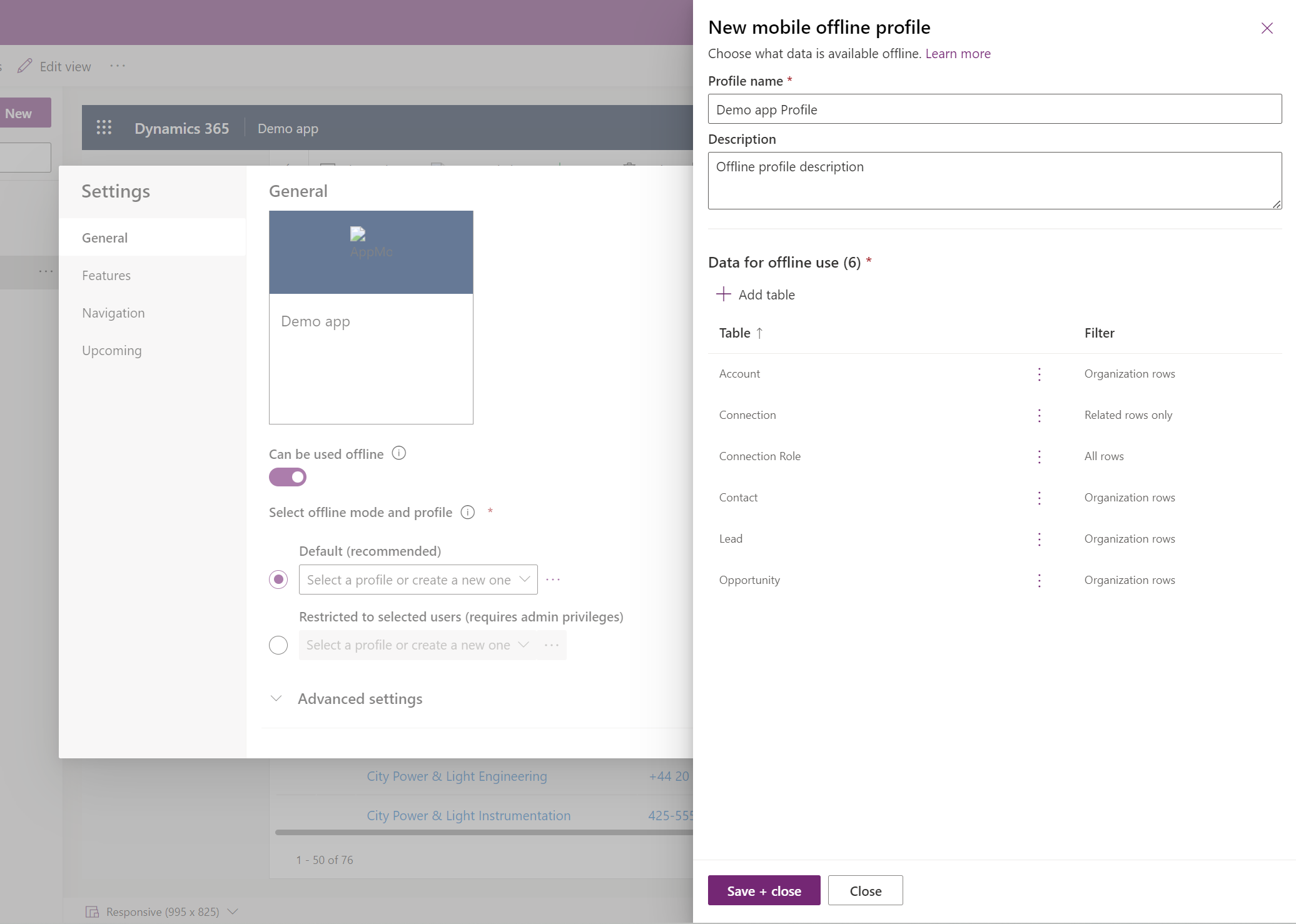Select the Features settings tab
1296x924 pixels.
(106, 274)
